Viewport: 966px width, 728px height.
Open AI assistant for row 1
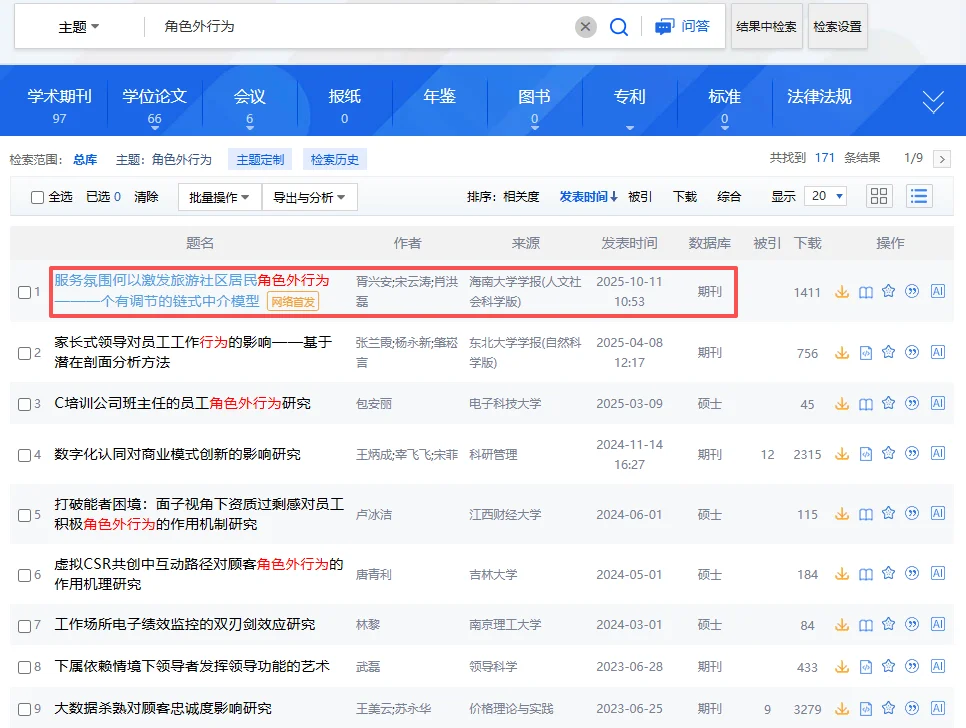(938, 291)
